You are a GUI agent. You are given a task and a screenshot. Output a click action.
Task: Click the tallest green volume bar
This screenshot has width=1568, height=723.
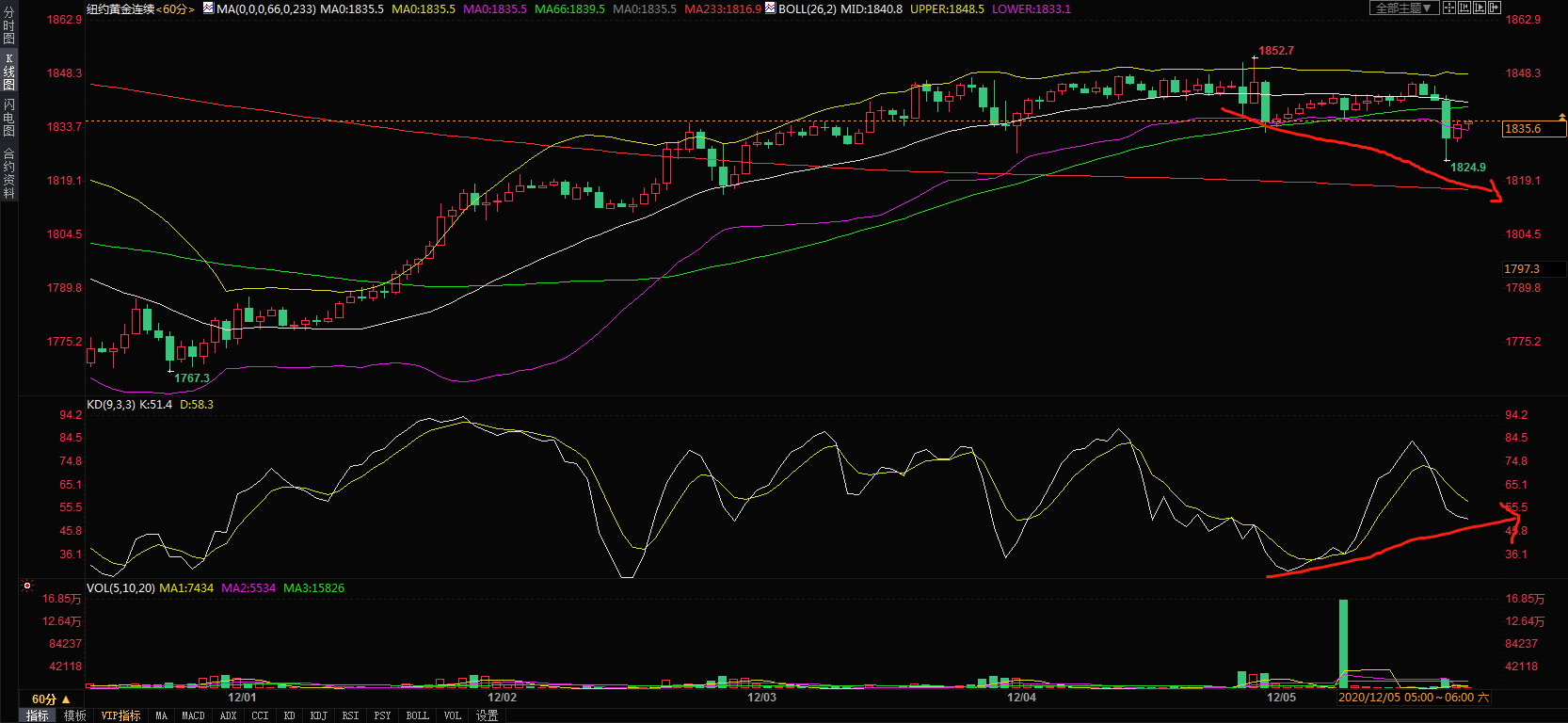click(1343, 644)
